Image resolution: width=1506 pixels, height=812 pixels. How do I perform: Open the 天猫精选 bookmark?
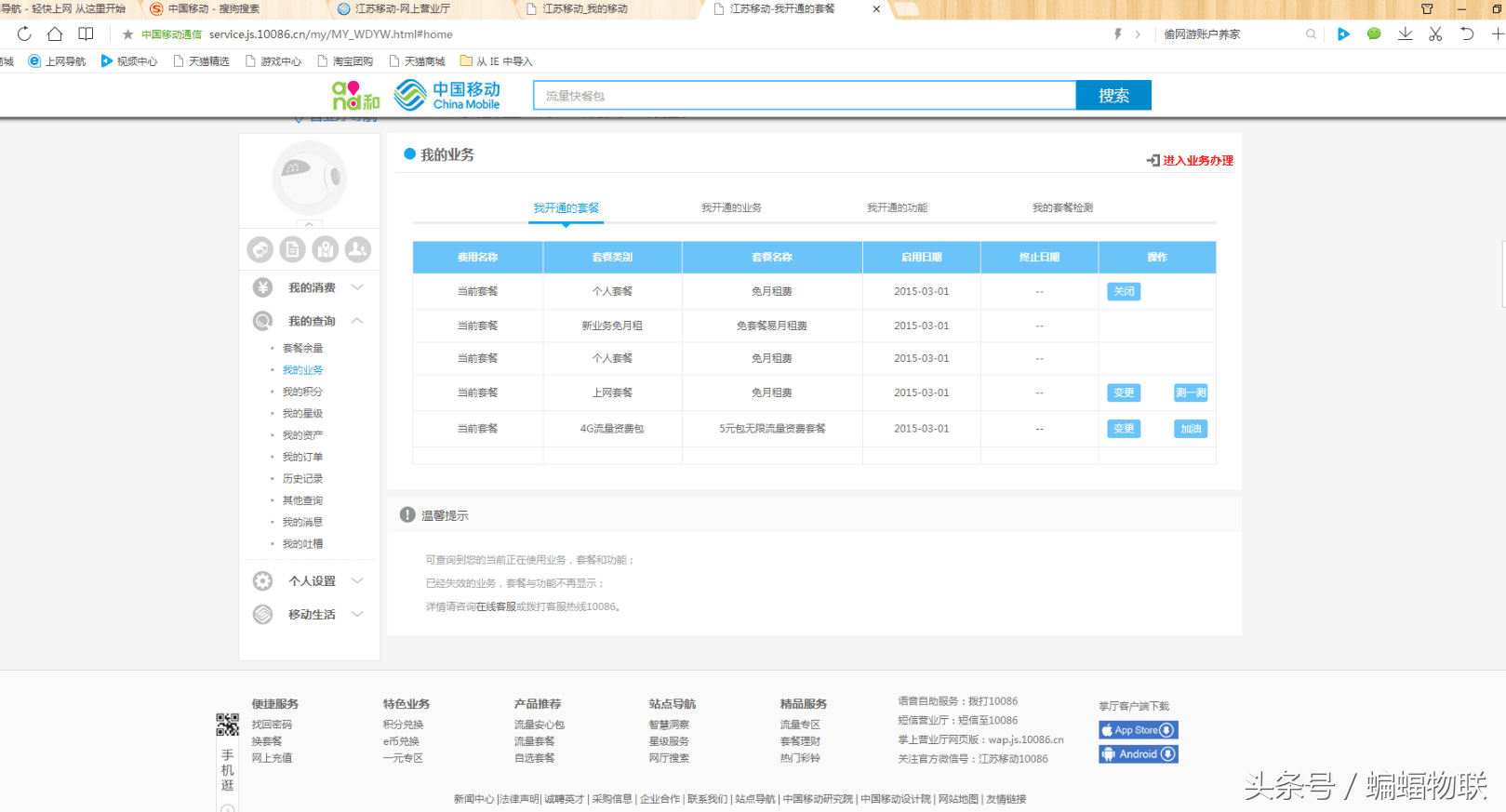[201, 61]
